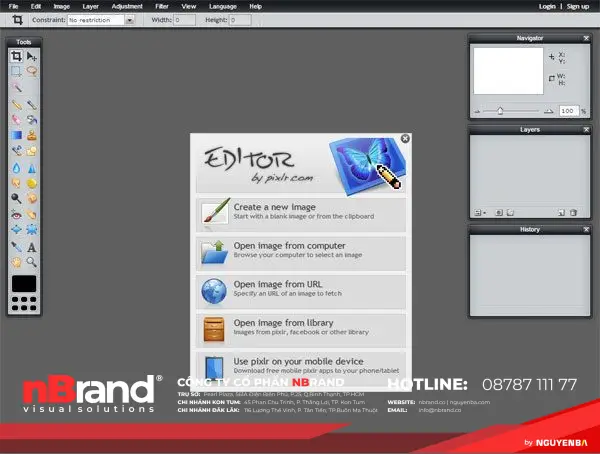Open the Adjustment menu
Screen dimensions: 600x454
tap(127, 6)
